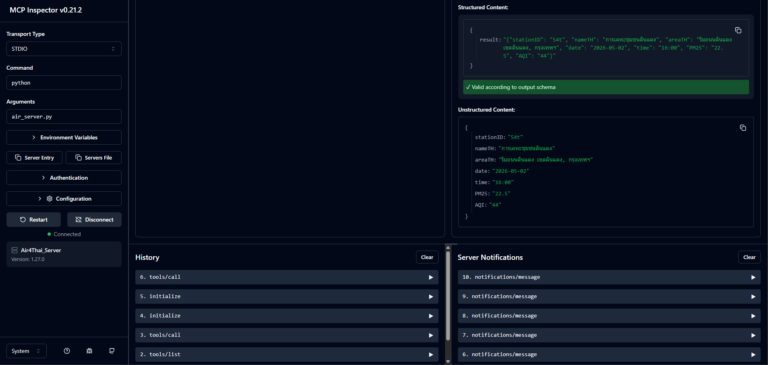Click the Server Notifications heading
This screenshot has height=365, width=768.
(x=490, y=257)
